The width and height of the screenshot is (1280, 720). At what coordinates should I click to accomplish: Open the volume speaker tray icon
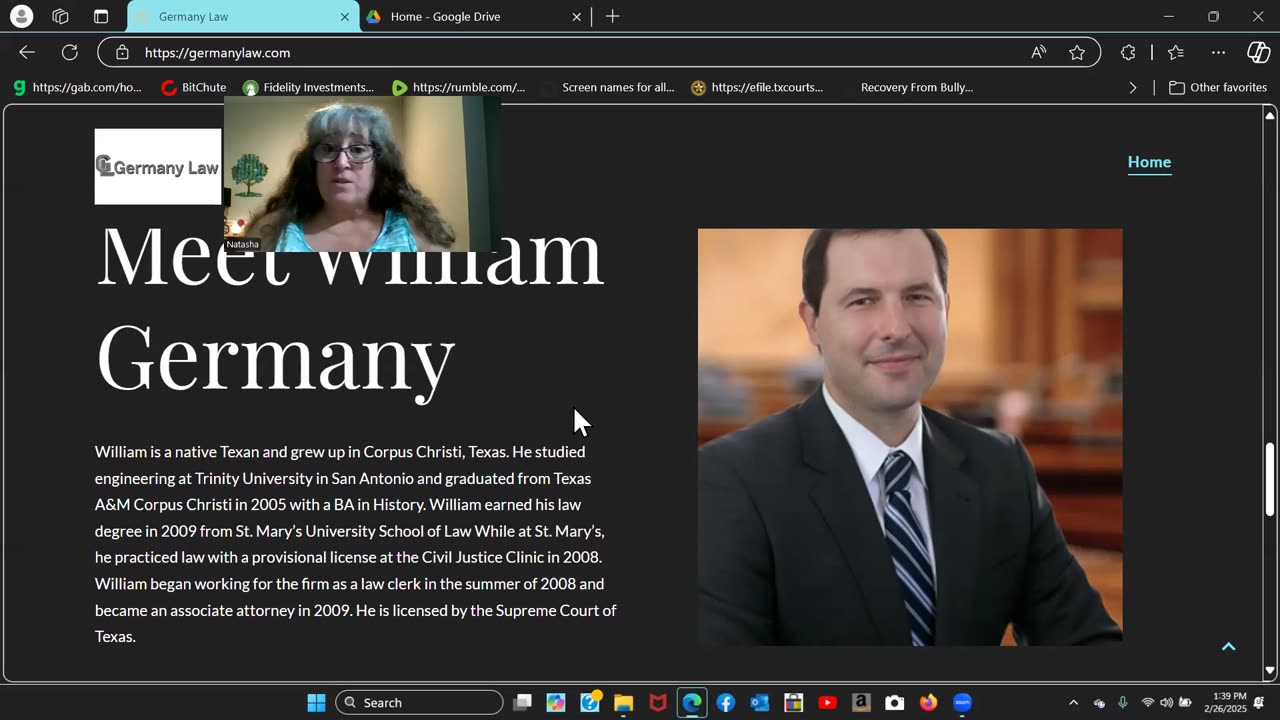1166,702
